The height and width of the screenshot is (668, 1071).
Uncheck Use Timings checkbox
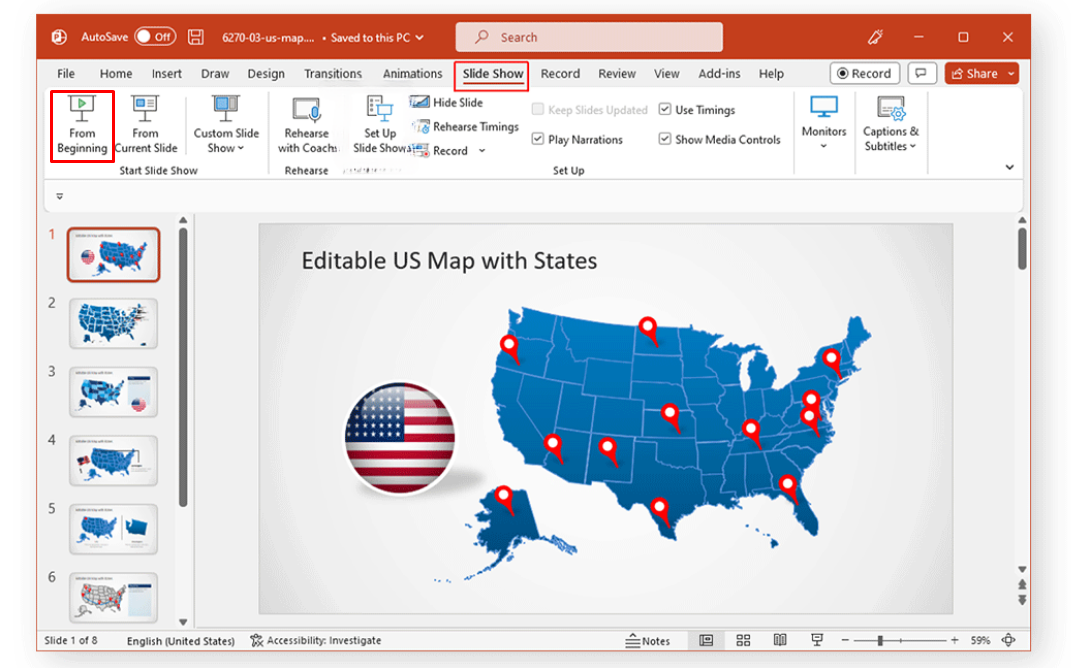coord(697,110)
